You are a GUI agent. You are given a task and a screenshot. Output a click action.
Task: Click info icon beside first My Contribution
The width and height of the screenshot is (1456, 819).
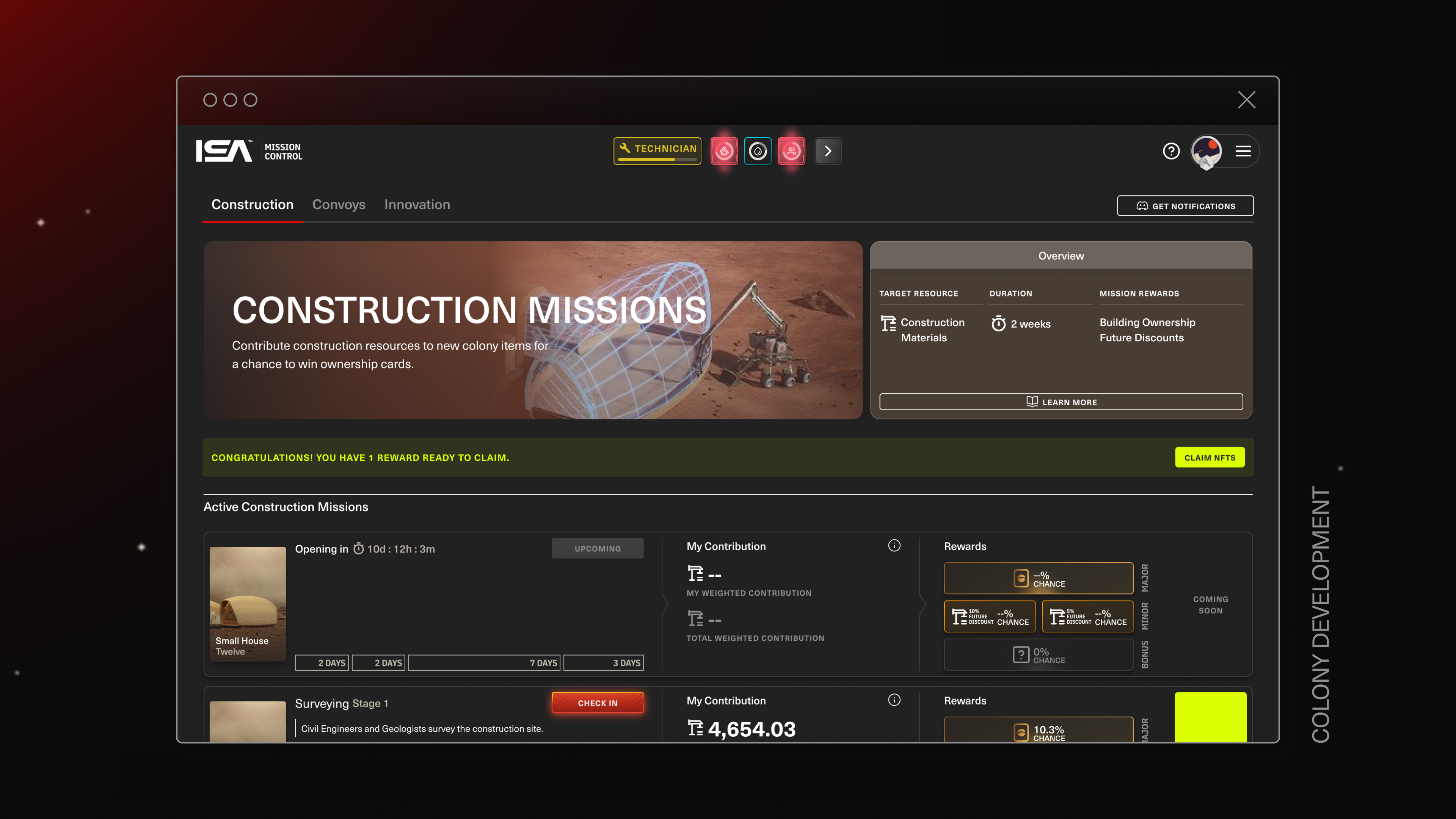tap(894, 546)
